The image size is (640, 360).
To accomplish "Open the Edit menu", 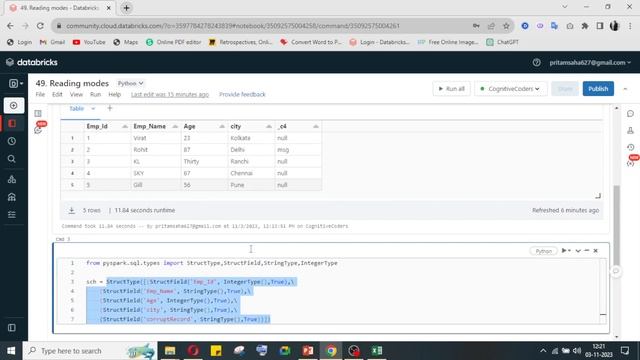I will pos(57,94).
